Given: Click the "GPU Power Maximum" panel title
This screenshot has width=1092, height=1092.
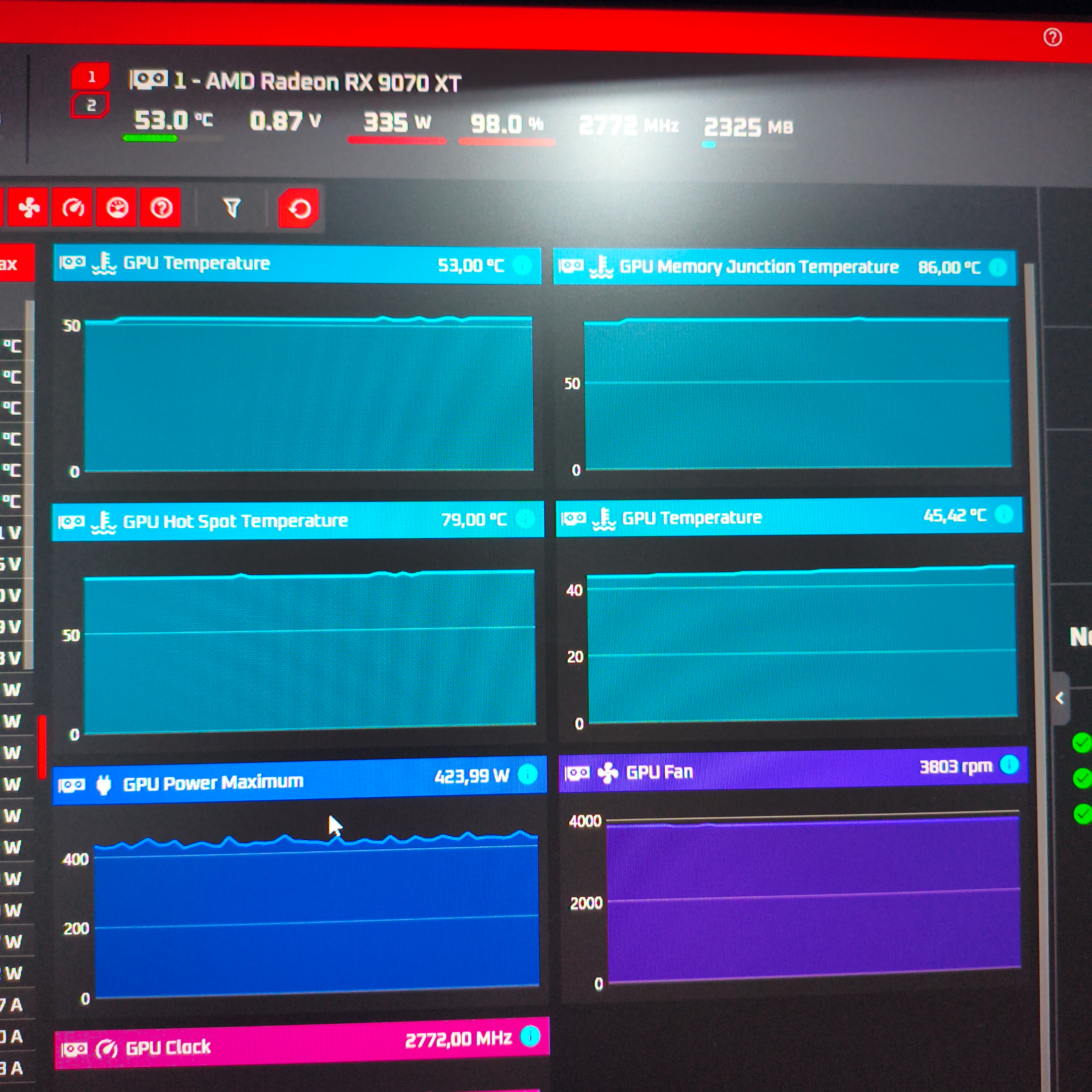Looking at the screenshot, I should coord(213,783).
